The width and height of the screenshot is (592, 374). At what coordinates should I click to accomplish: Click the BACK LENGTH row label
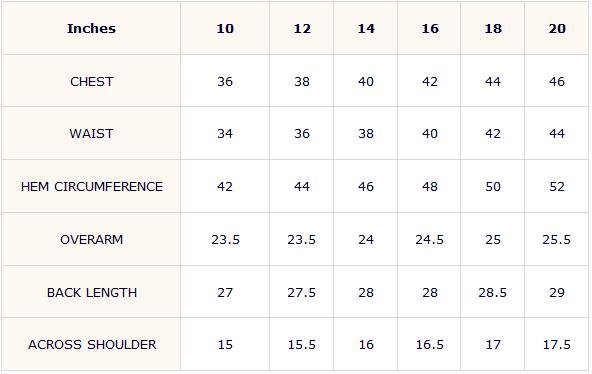coord(91,292)
